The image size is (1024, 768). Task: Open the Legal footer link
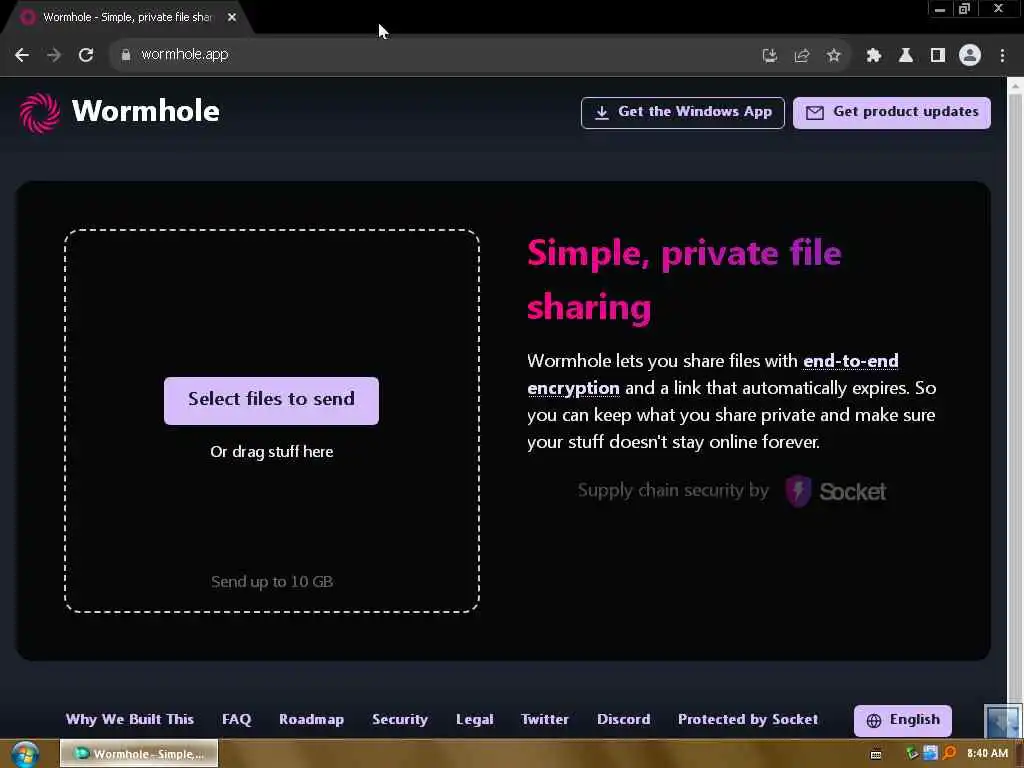click(x=474, y=719)
